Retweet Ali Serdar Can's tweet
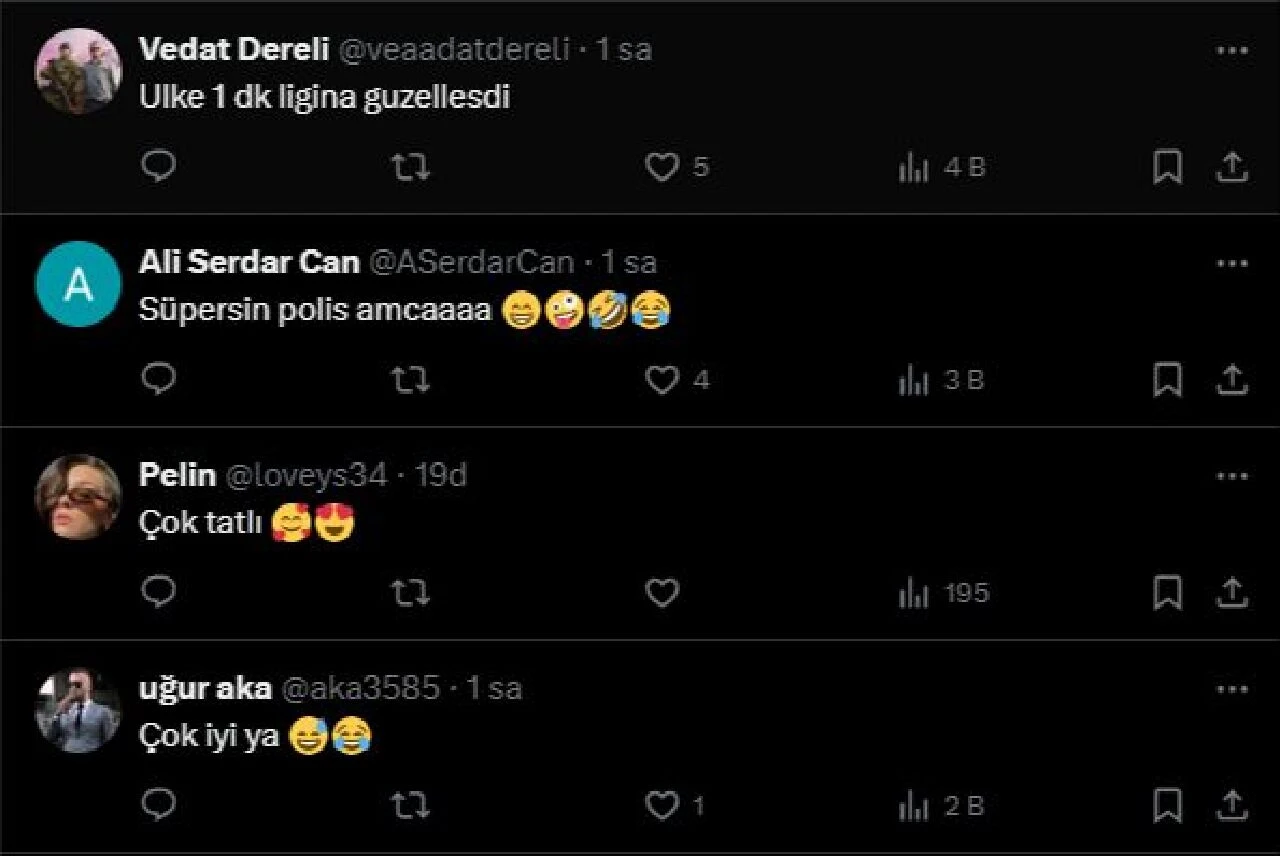Image resolution: width=1280 pixels, height=856 pixels. tap(410, 380)
